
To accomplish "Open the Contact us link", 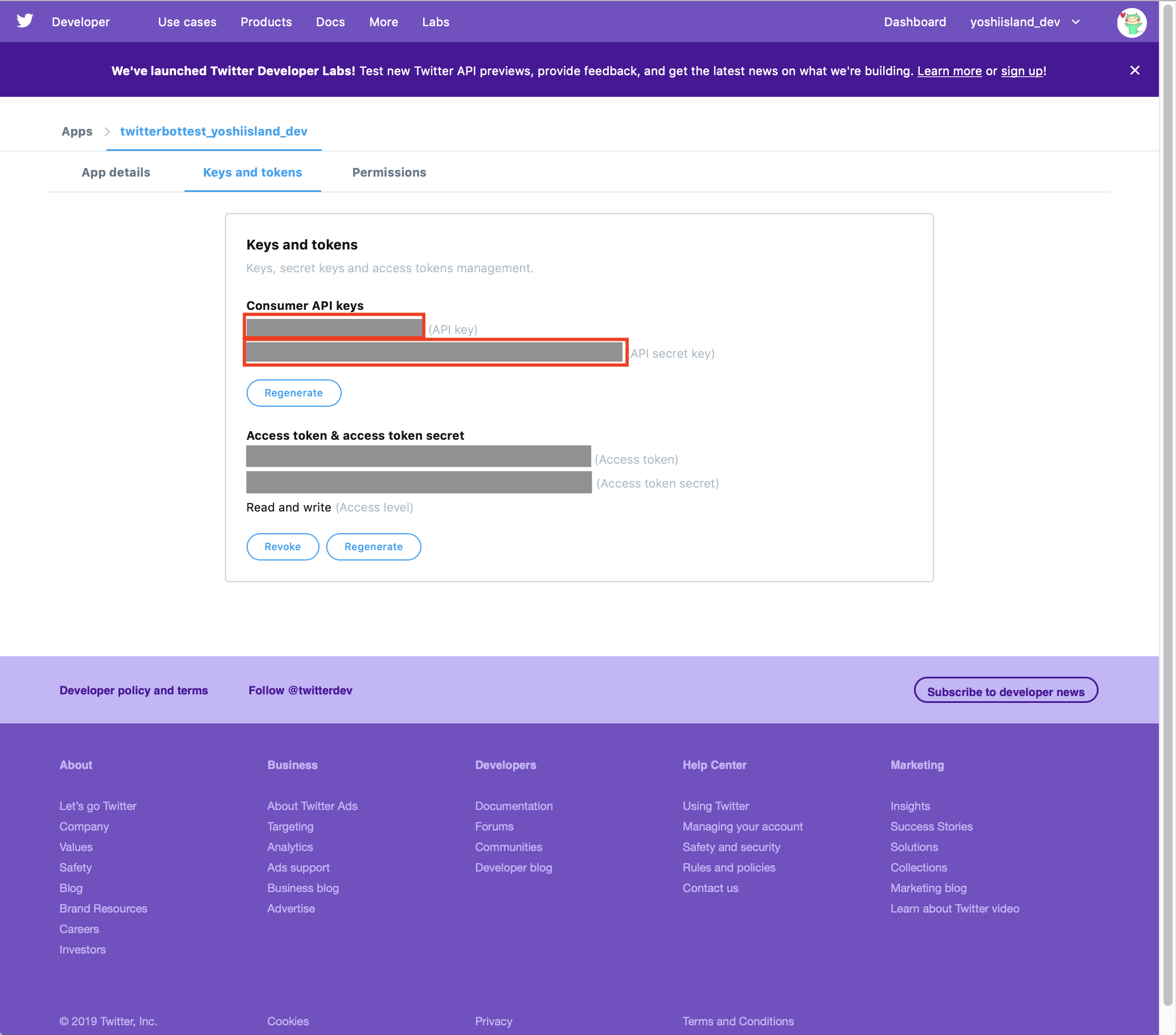I will (710, 887).
